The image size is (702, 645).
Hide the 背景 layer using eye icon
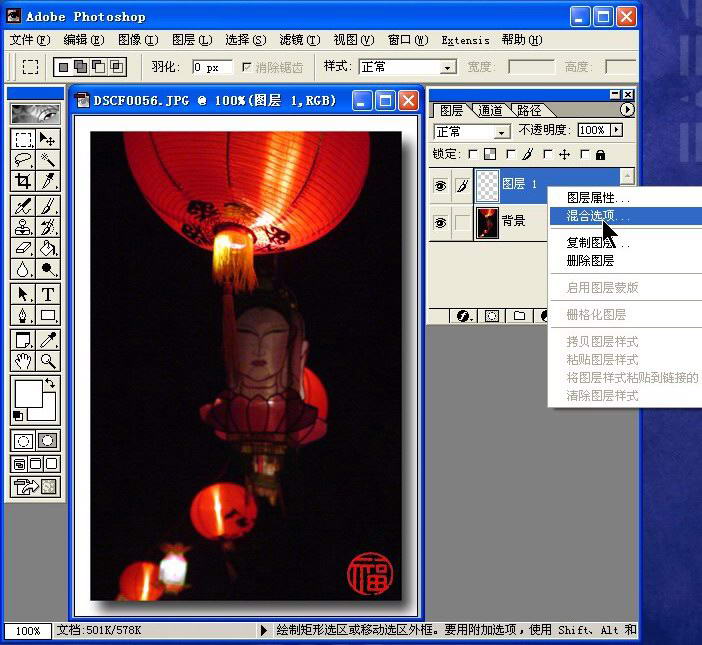click(x=440, y=222)
